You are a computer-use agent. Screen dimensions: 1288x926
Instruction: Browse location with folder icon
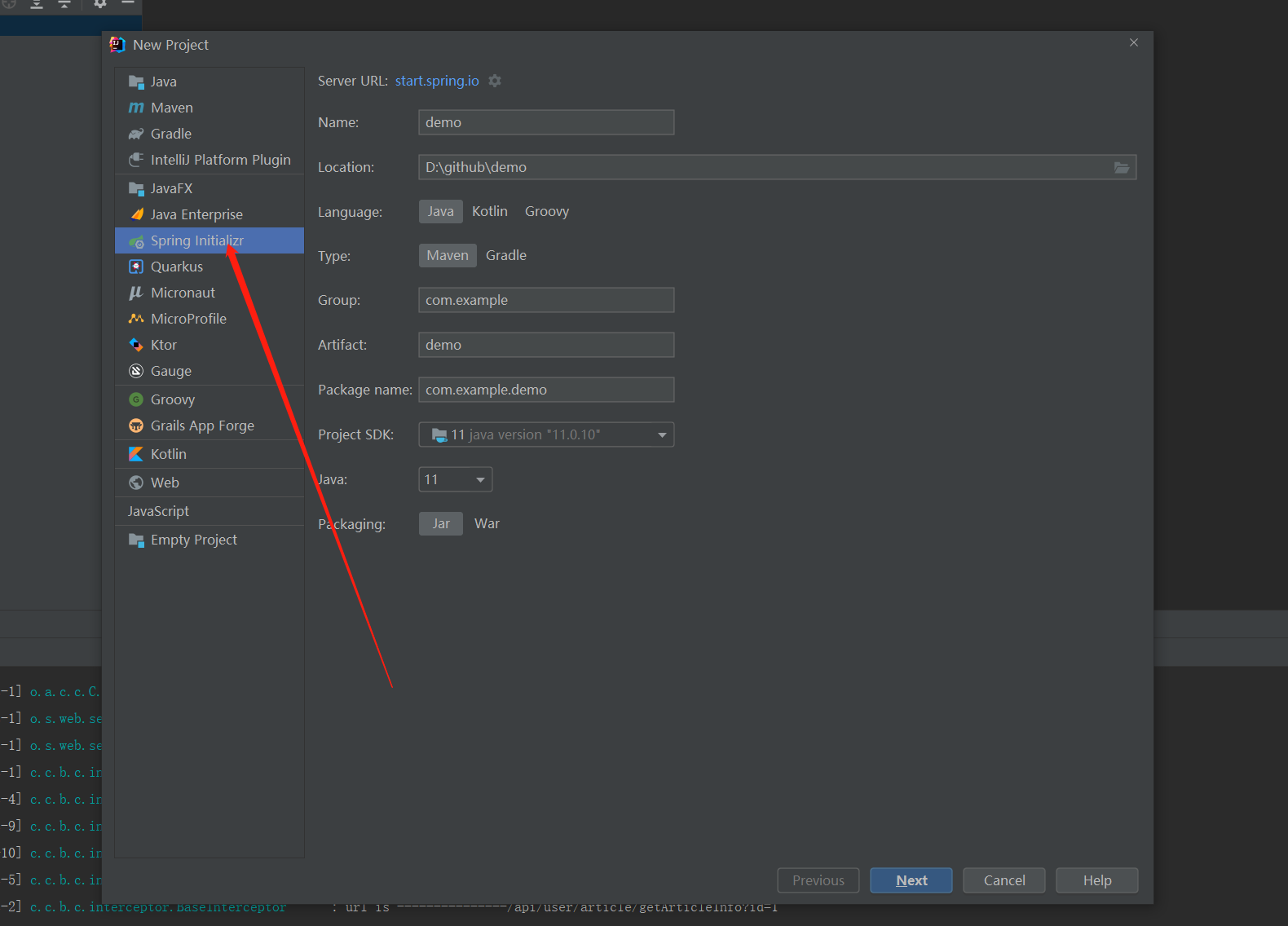(x=1122, y=167)
